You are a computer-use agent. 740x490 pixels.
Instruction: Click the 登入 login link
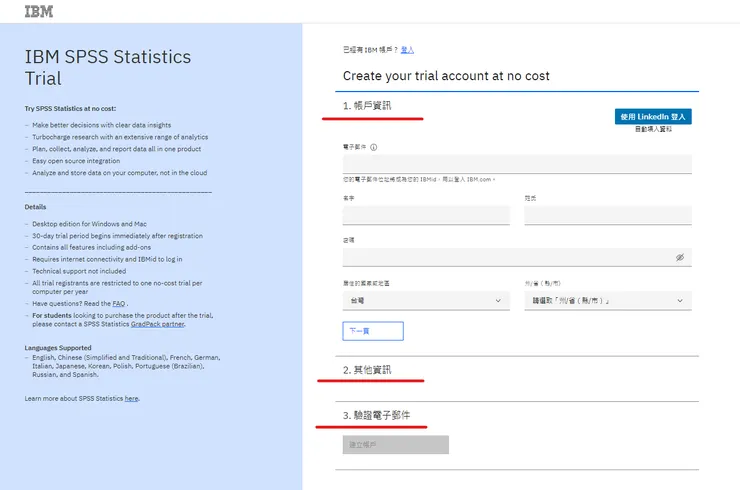point(407,50)
